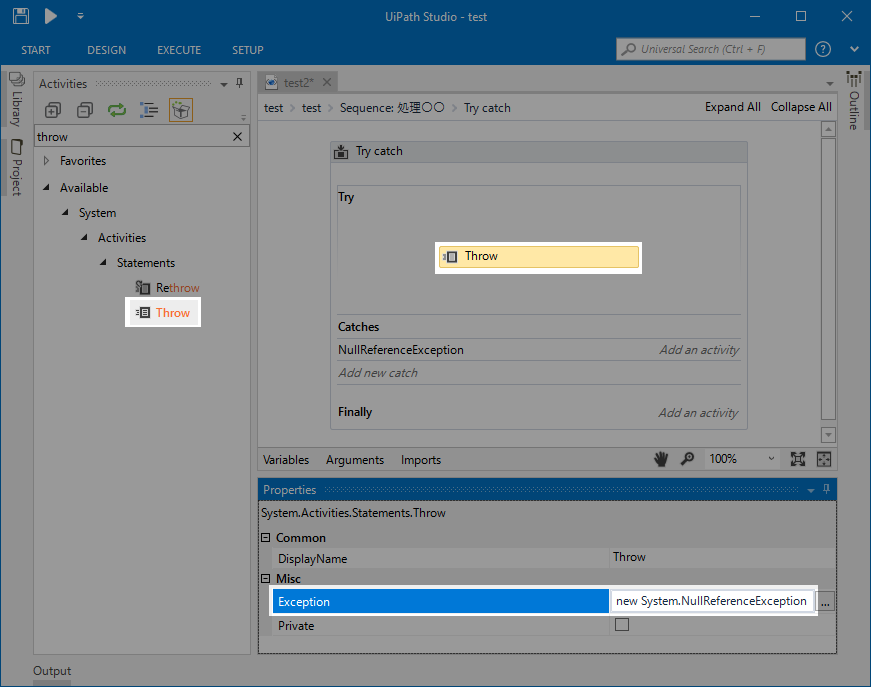
Task: Fit the workflow to screen icon
Action: pos(798,459)
